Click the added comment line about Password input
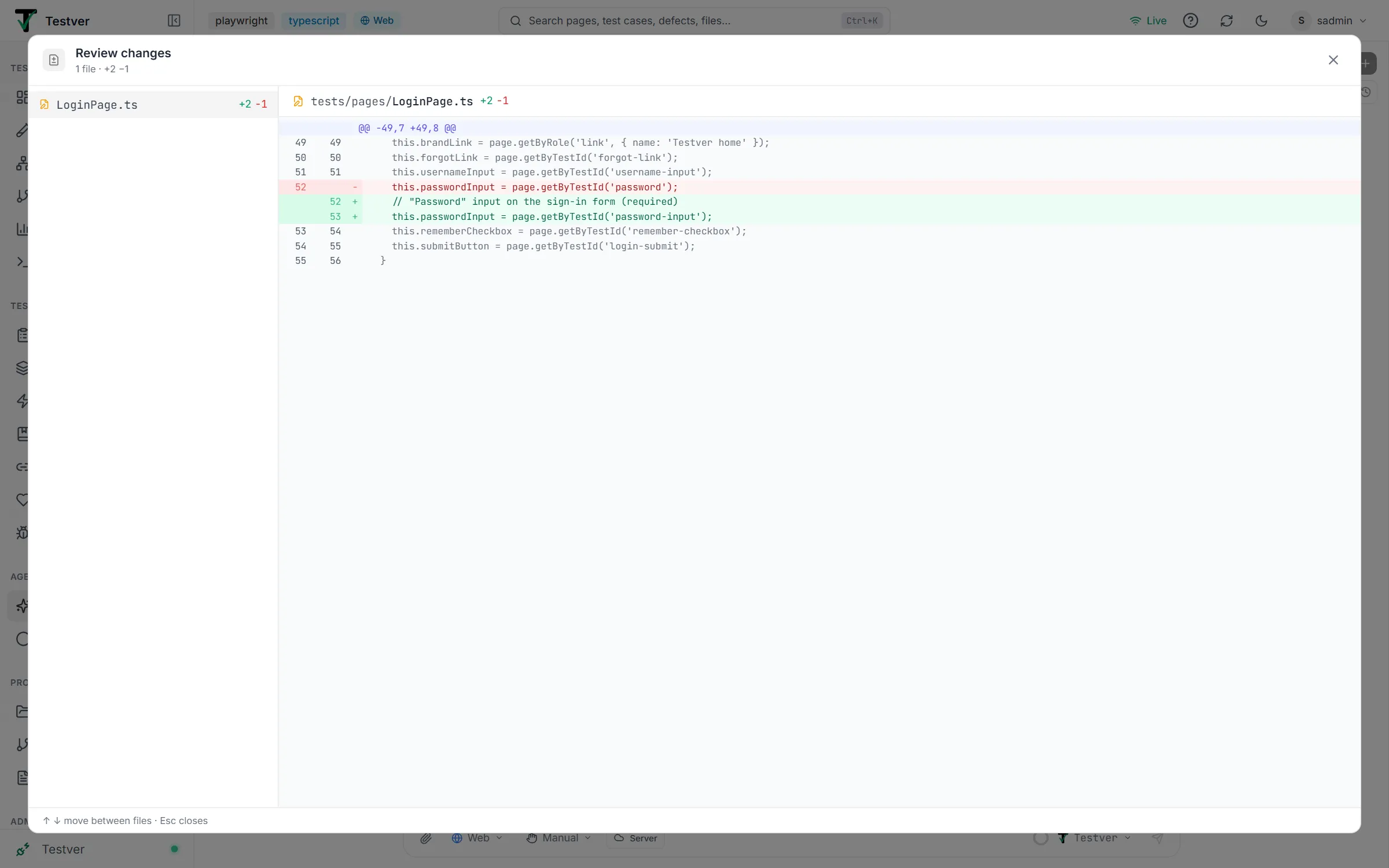The height and width of the screenshot is (868, 1389). pos(820,201)
